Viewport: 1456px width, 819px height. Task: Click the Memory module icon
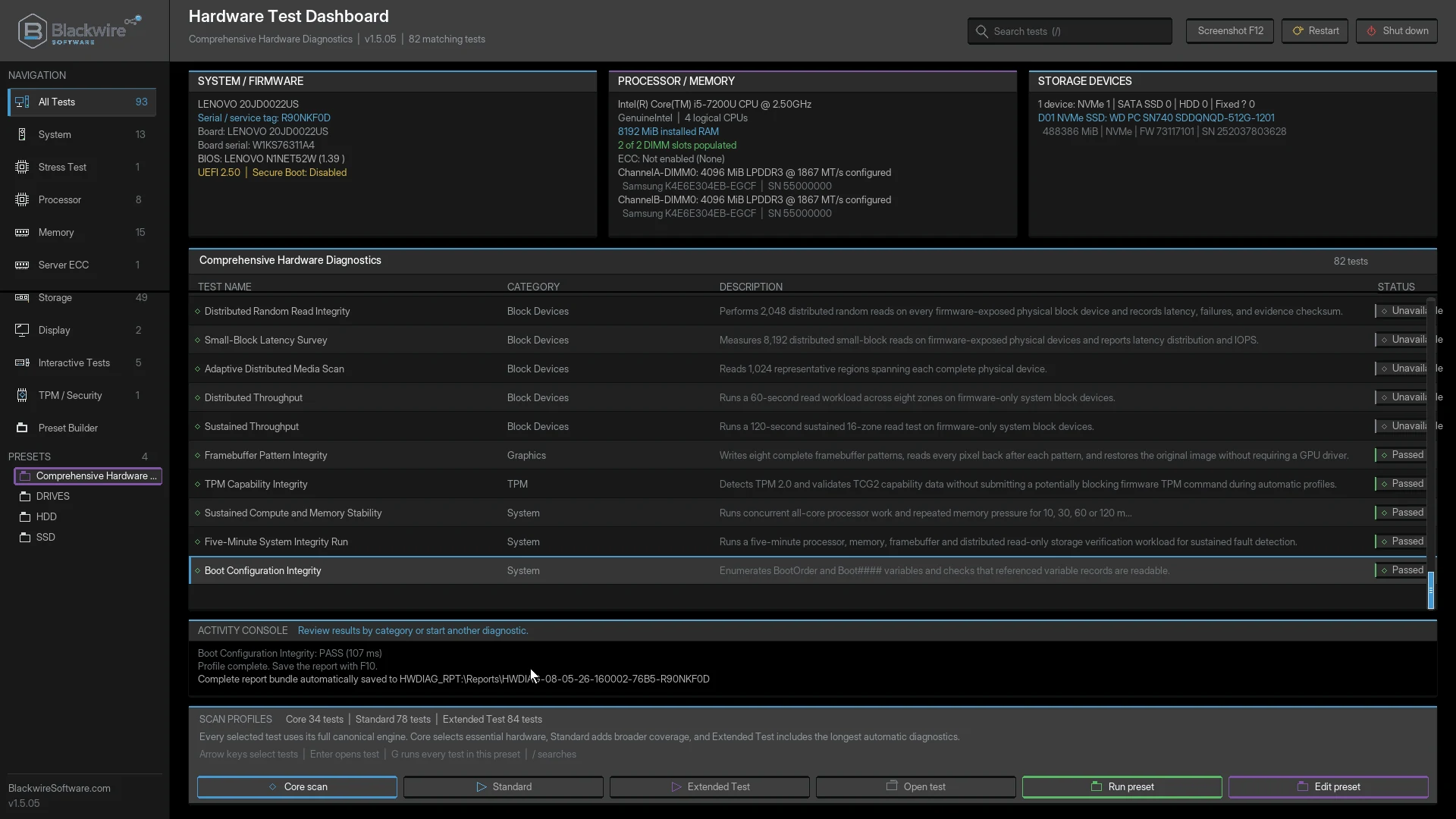22,233
